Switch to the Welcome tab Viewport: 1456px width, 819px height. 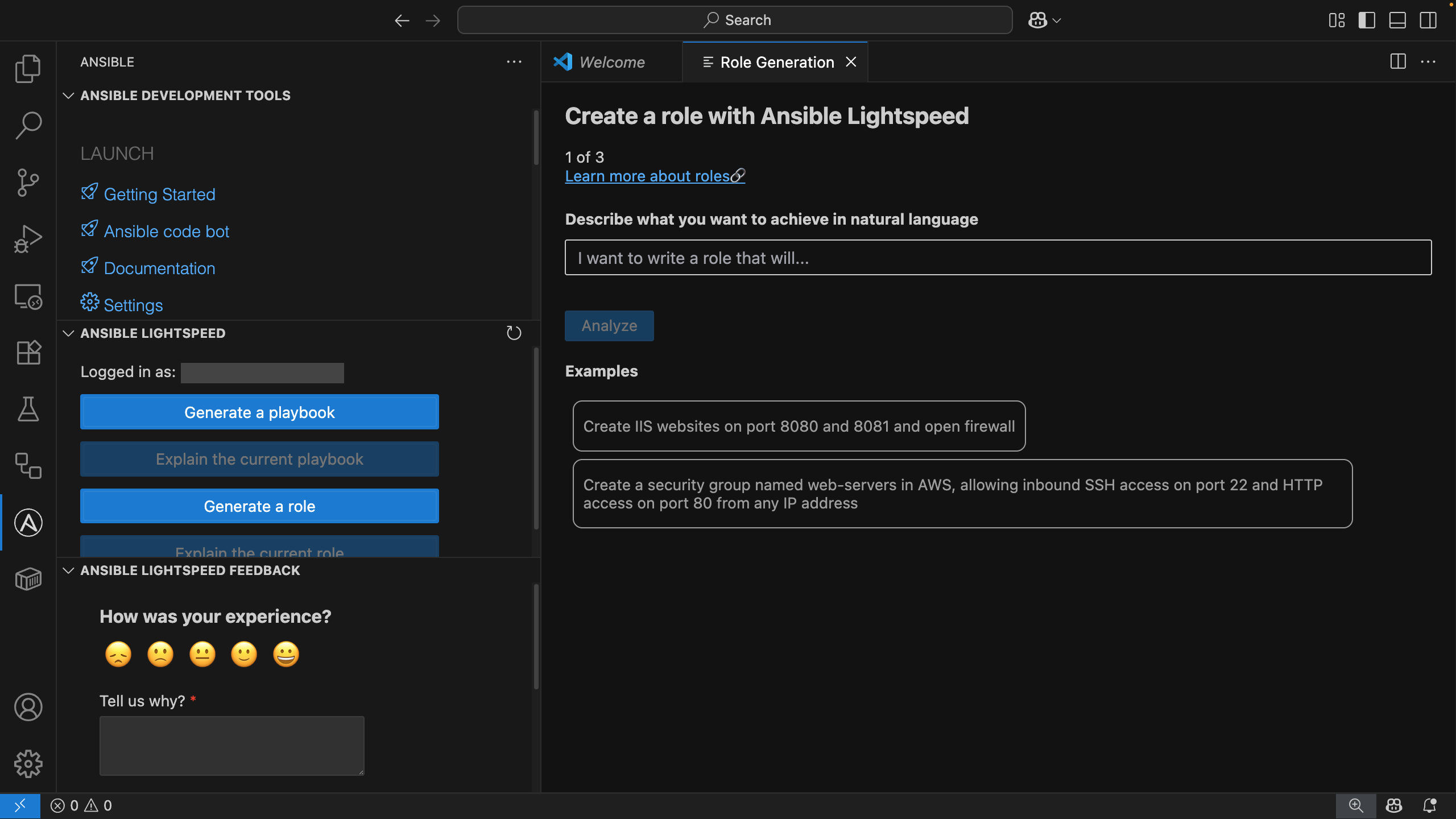[611, 62]
